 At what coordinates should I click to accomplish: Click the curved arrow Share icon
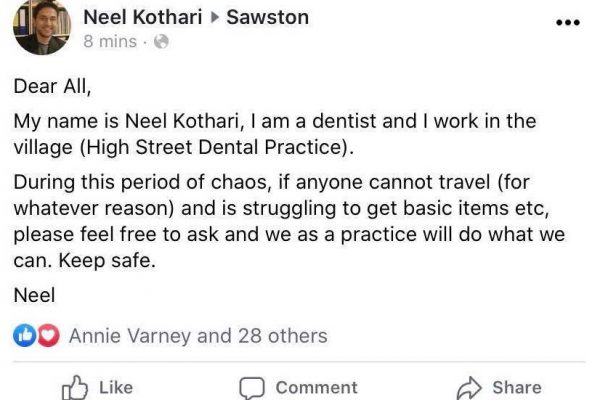[x=469, y=388]
